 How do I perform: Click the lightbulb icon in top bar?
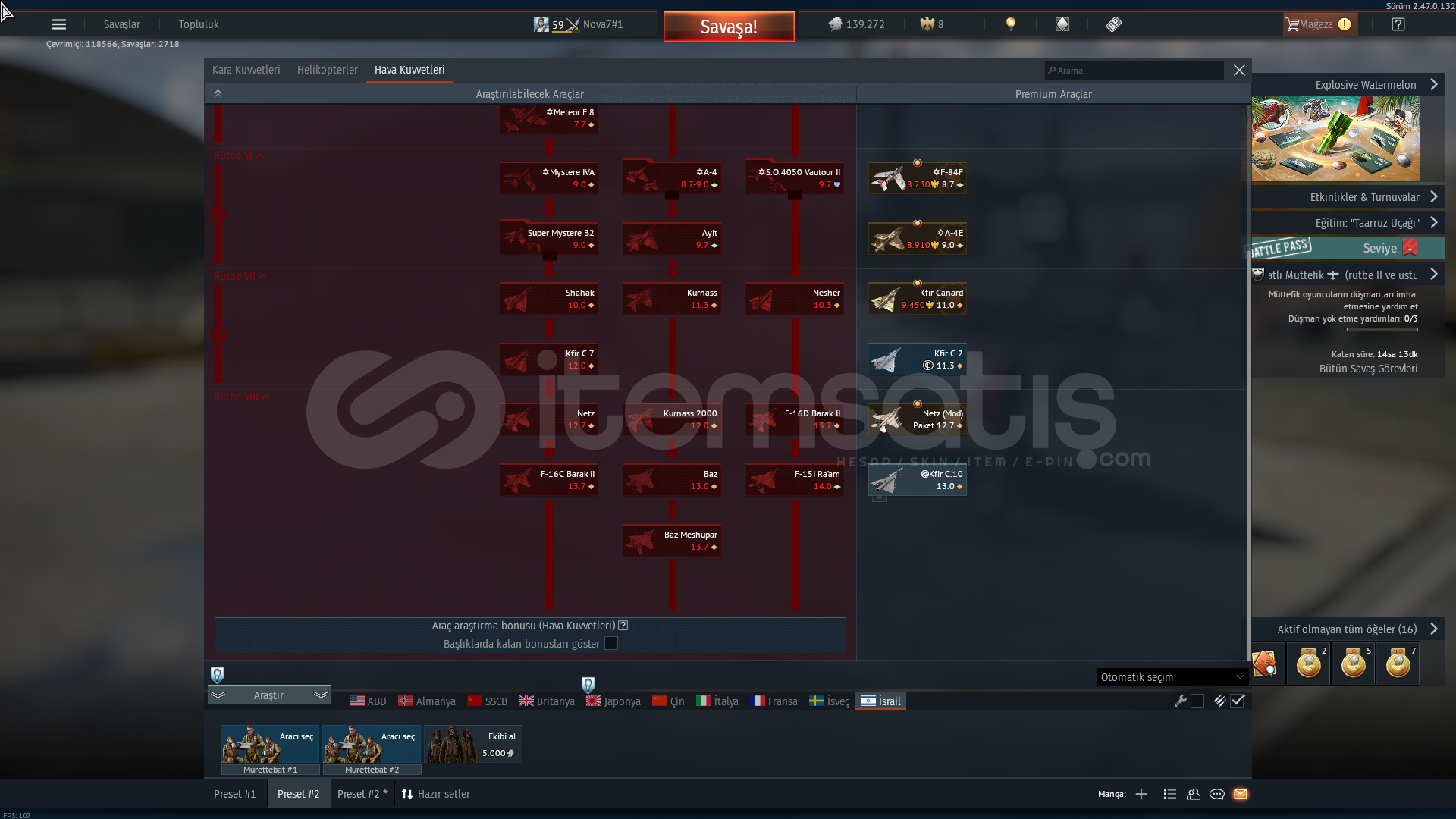(1010, 24)
